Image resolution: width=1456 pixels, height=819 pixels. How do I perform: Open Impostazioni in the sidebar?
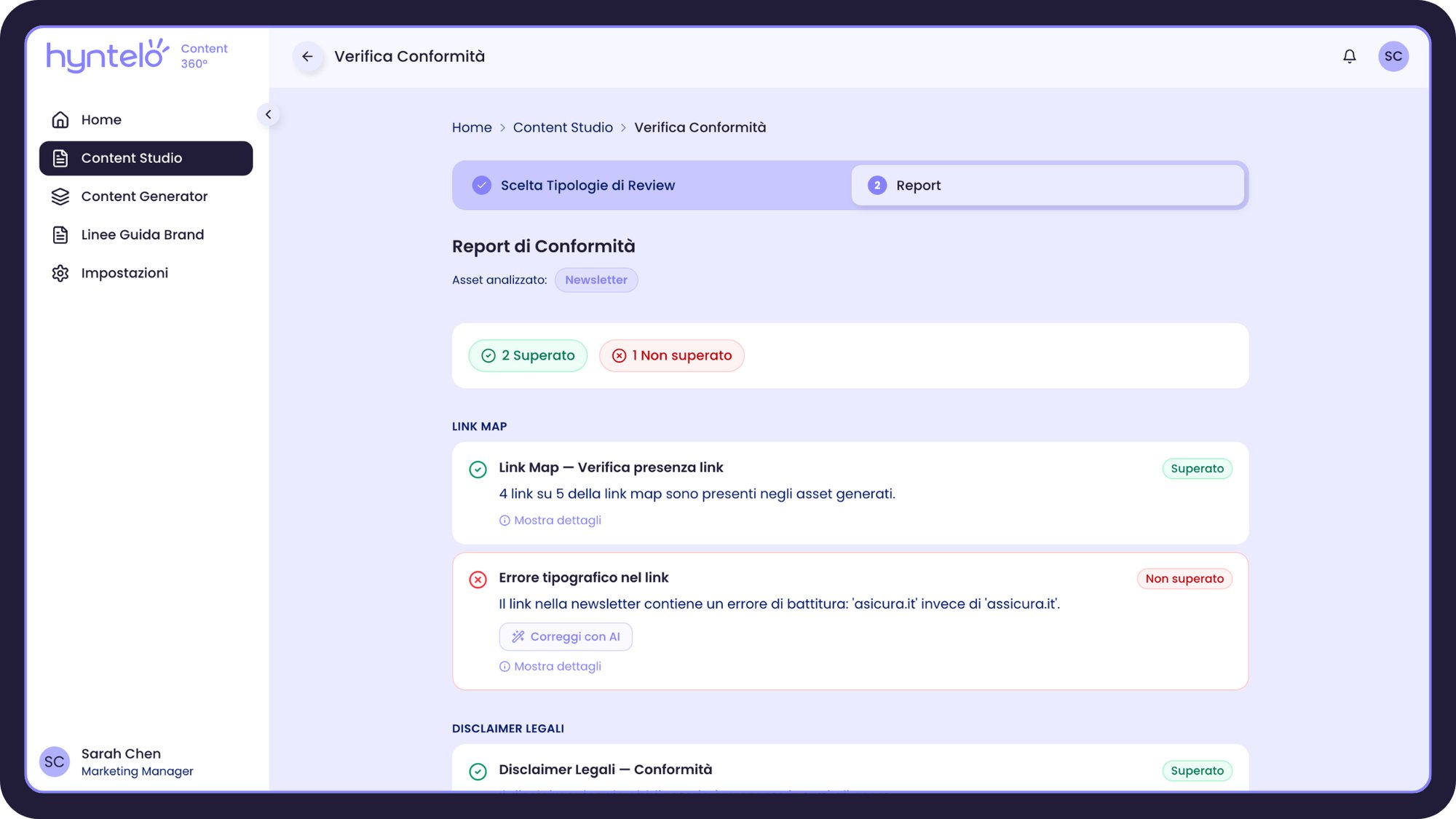coord(146,273)
